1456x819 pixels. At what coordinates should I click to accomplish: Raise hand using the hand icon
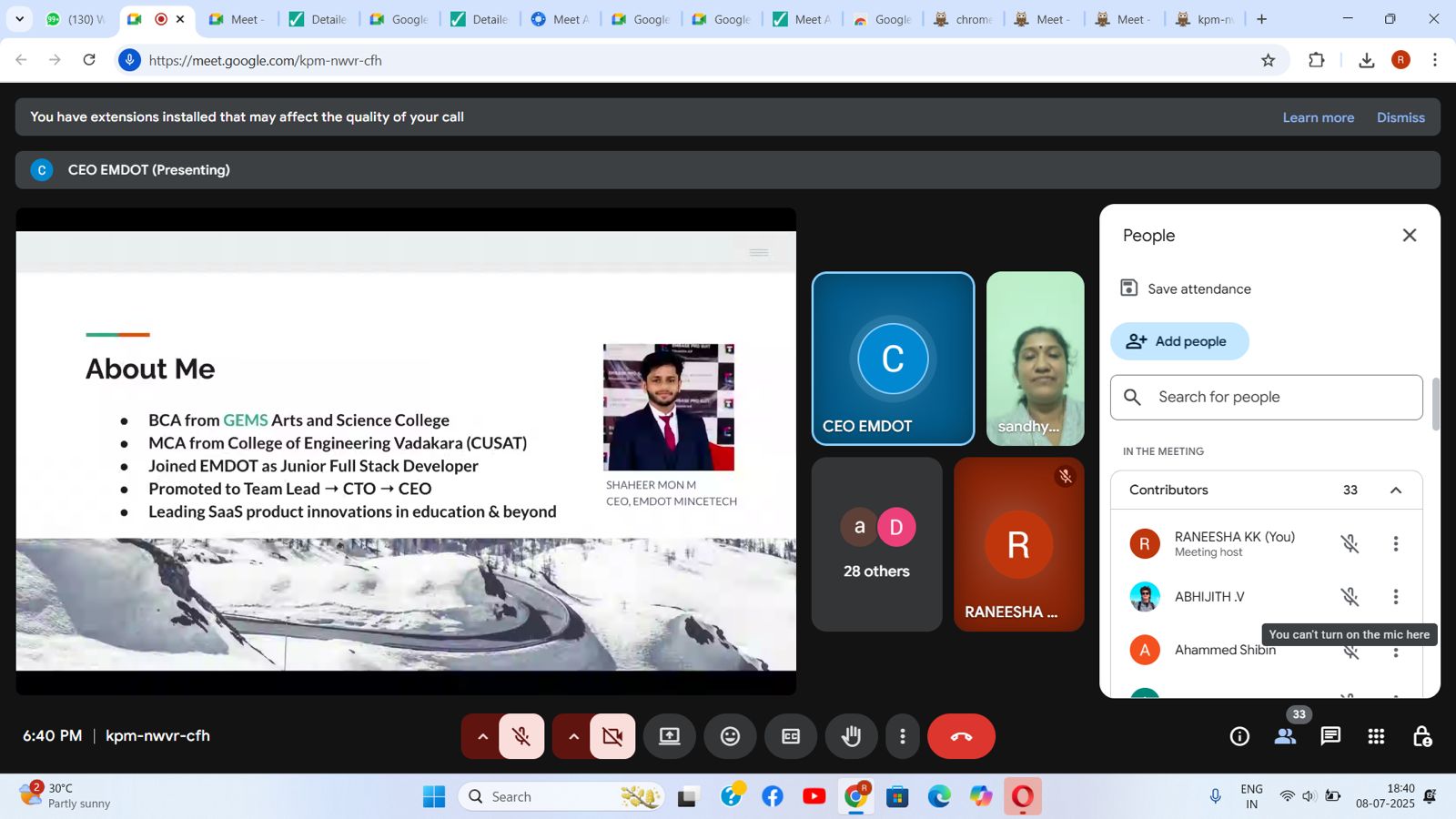click(851, 736)
